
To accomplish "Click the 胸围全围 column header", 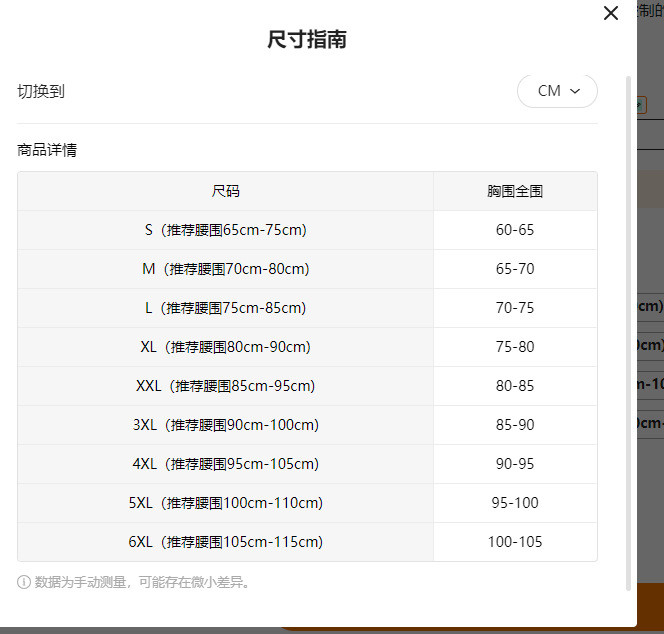I will pos(515,191).
